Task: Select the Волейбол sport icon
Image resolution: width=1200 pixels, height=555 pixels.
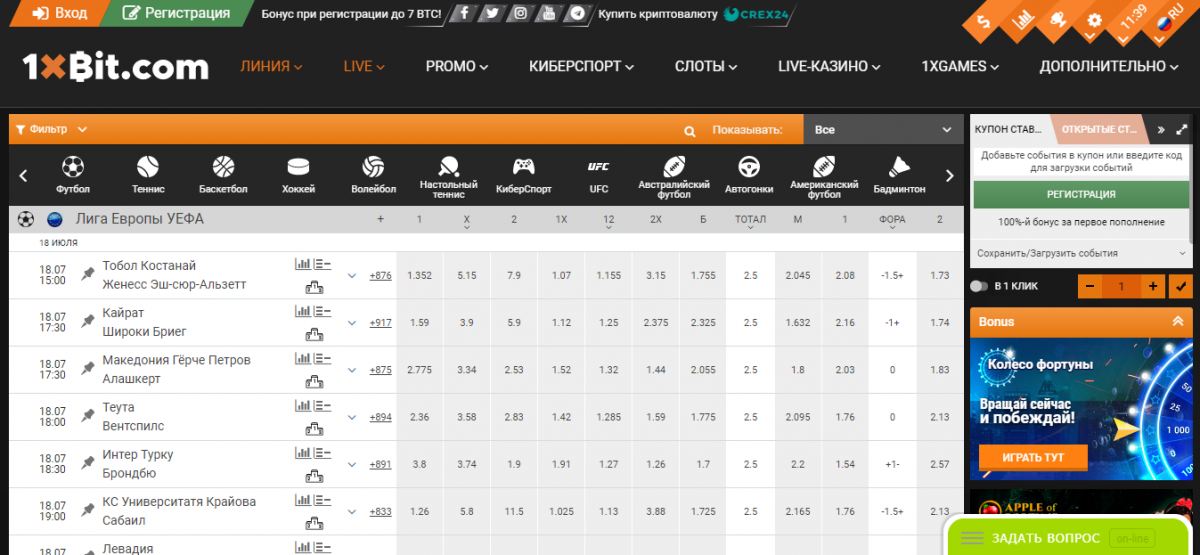Action: (x=373, y=175)
